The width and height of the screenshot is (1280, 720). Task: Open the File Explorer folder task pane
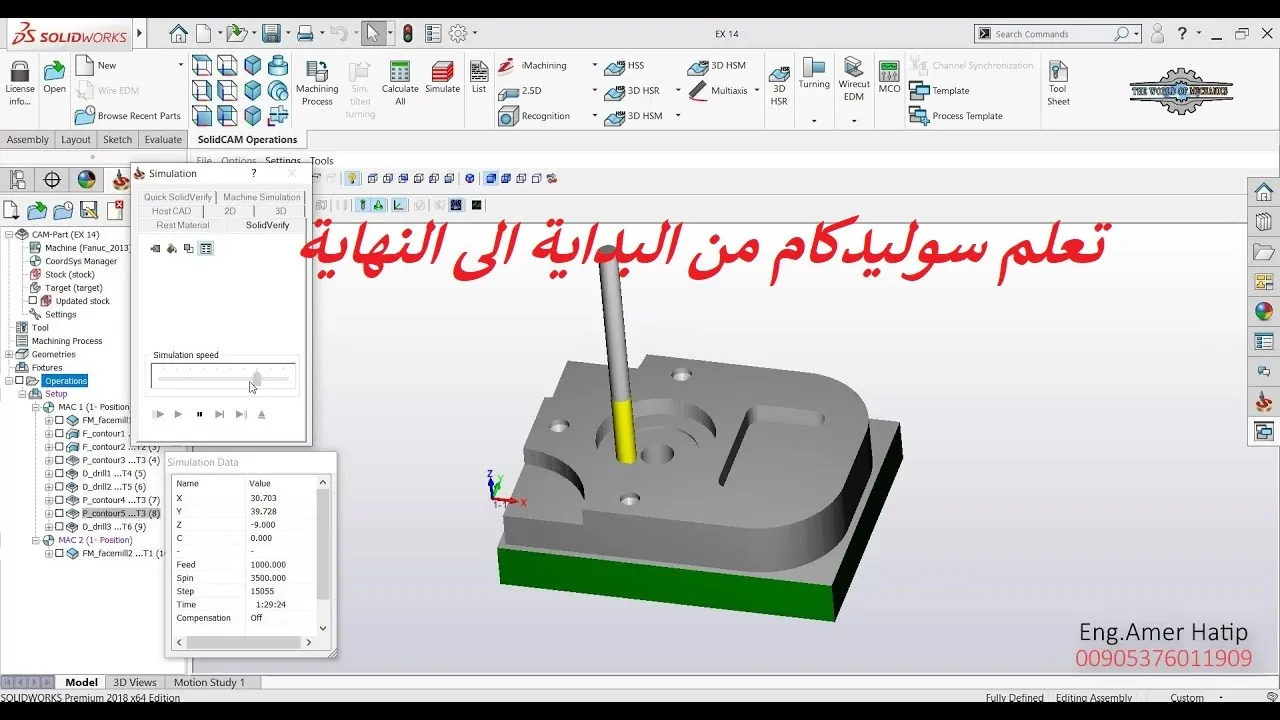[x=1264, y=251]
